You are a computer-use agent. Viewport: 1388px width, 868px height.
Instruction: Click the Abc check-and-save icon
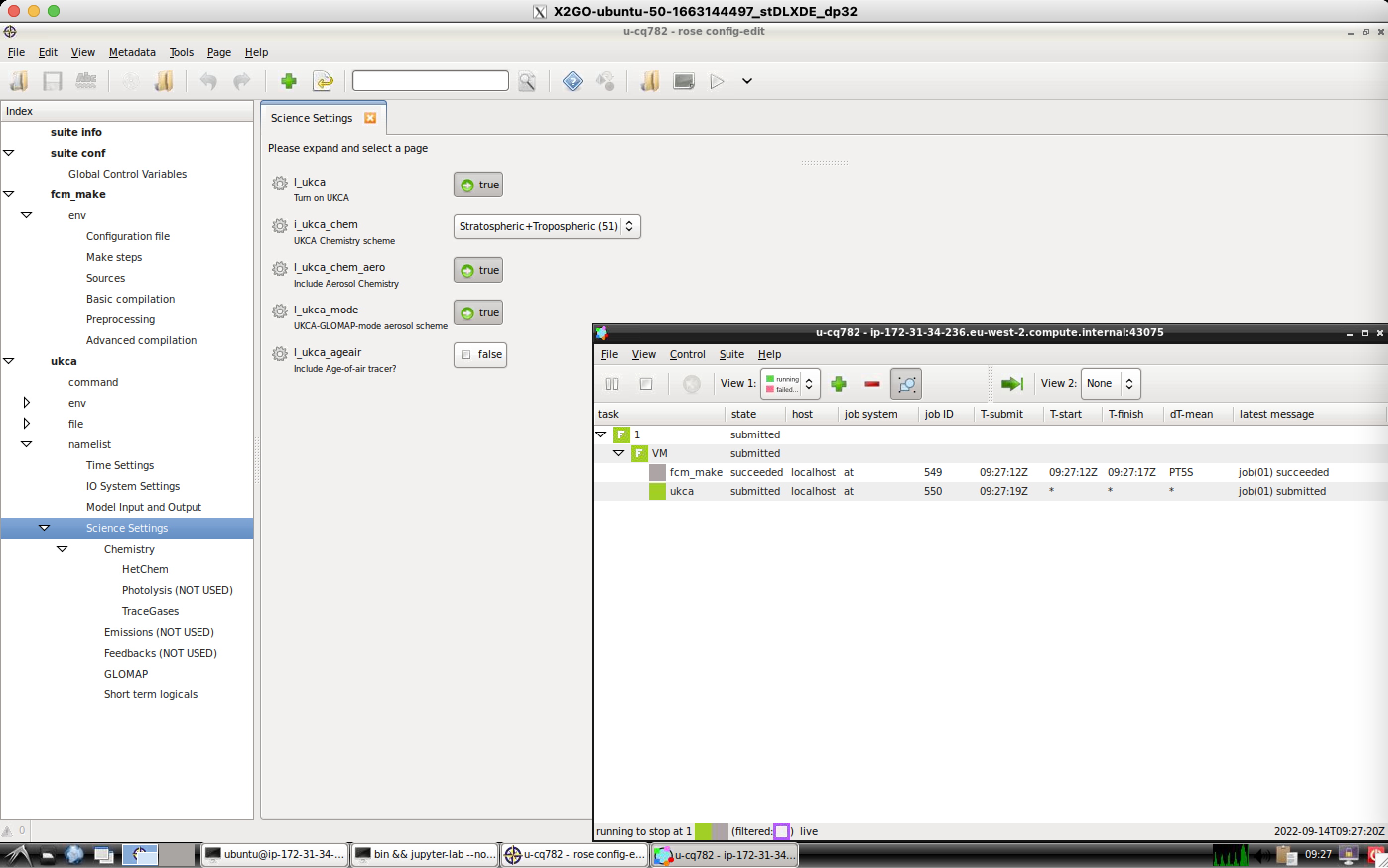pos(86,81)
